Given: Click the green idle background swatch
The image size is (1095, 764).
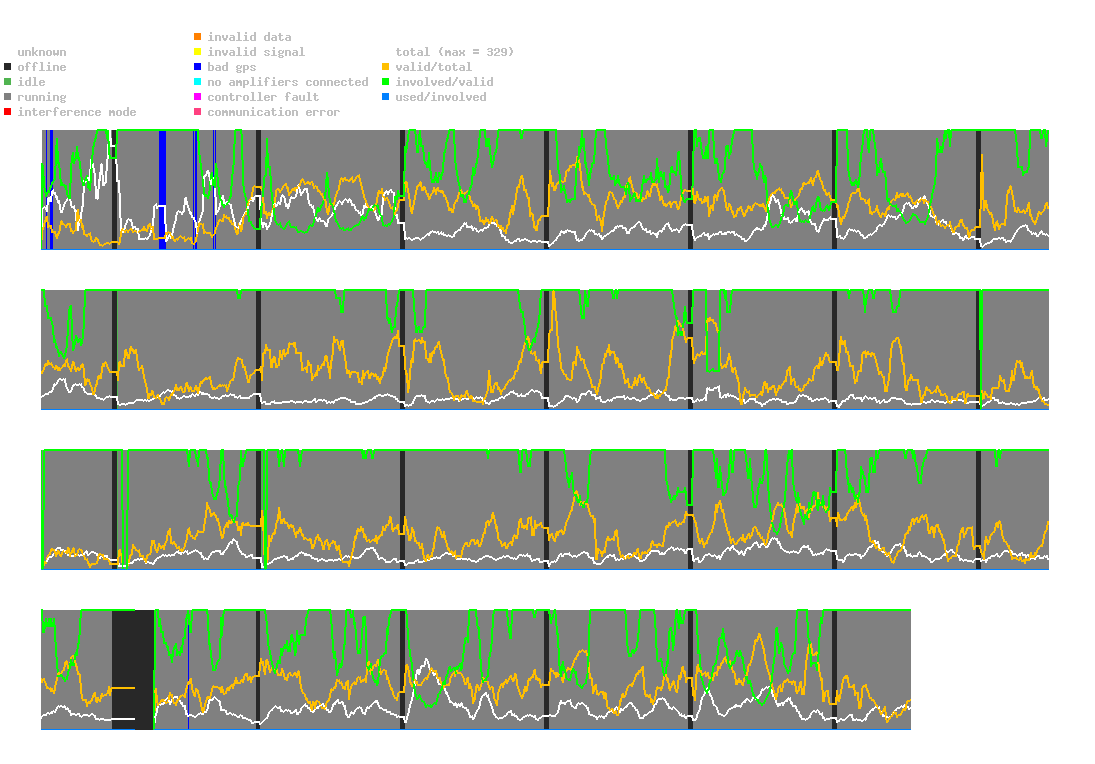Looking at the screenshot, I should [x=8, y=82].
